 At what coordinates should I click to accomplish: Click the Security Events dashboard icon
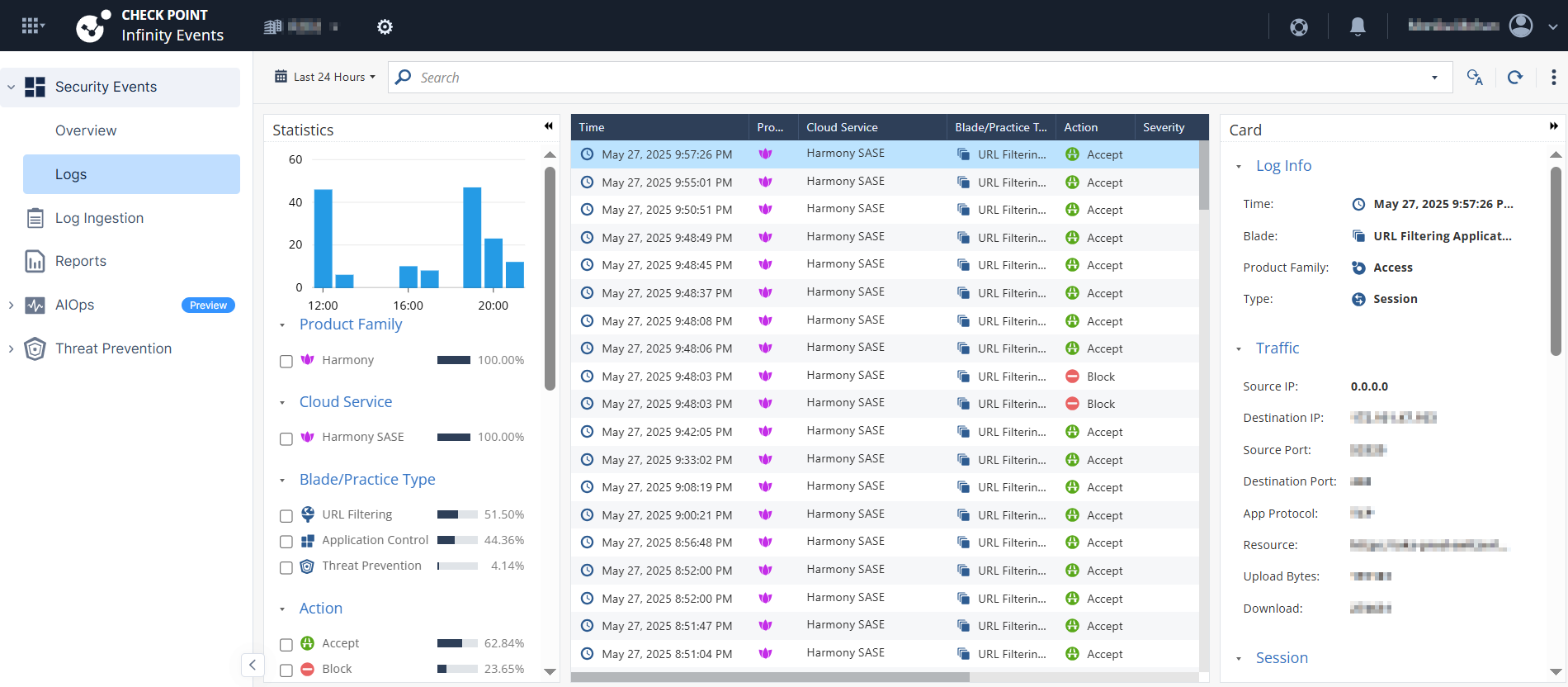pyautogui.click(x=35, y=87)
